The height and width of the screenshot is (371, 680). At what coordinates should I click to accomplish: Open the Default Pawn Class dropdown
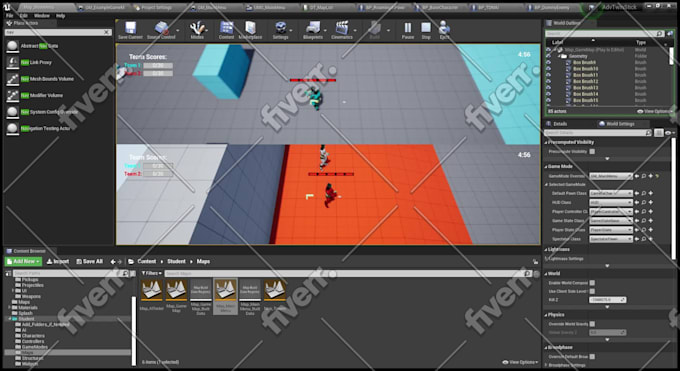(x=611, y=193)
